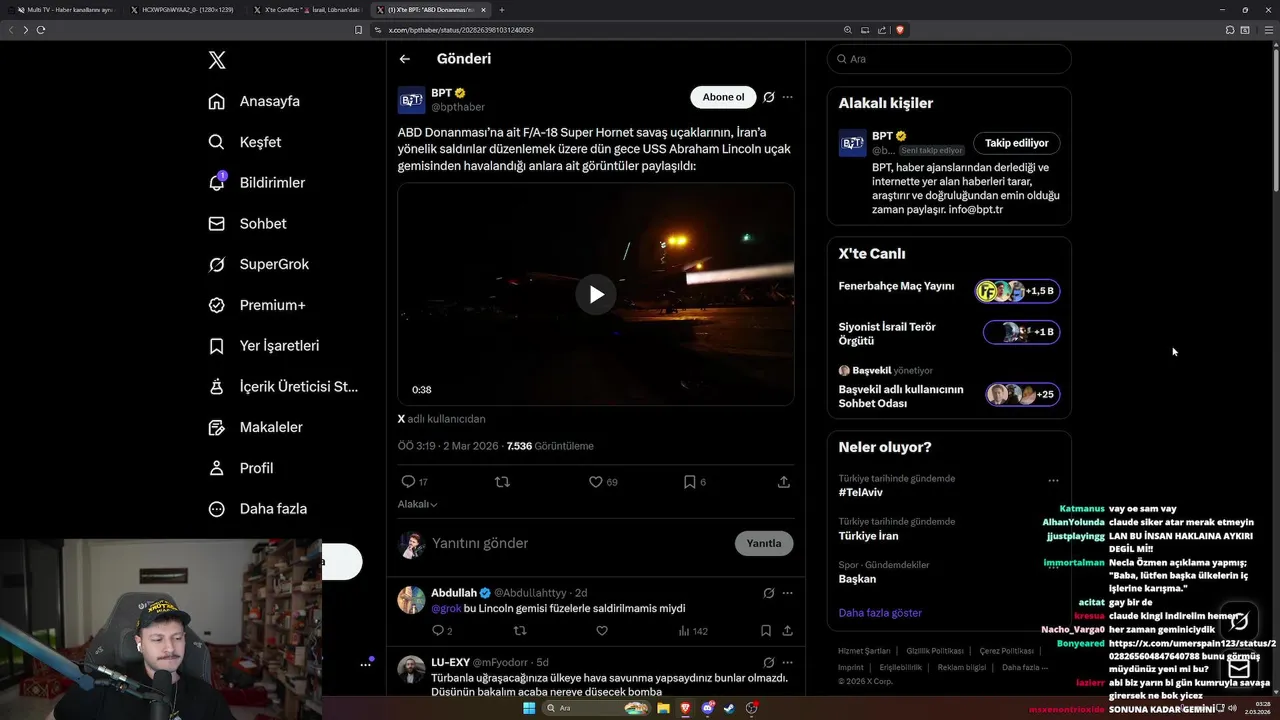1280x720 pixels.
Task: Like Abdullah's reply
Action: click(x=602, y=631)
